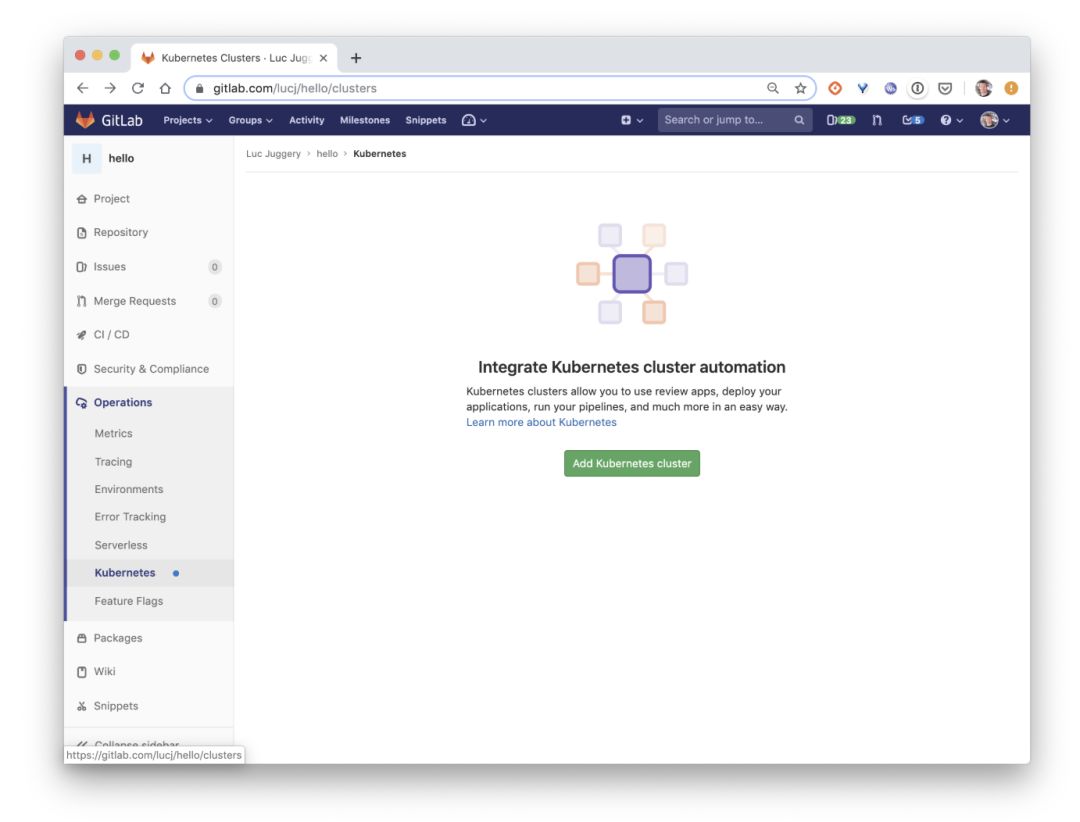Select Environments under Operations

tap(129, 489)
